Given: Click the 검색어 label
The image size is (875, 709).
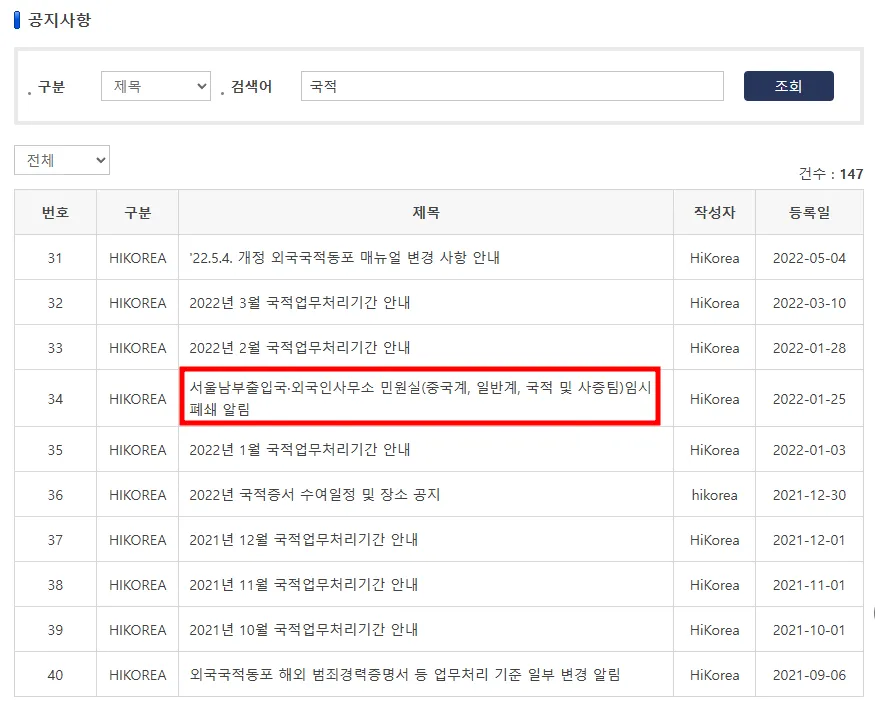Looking at the screenshot, I should click(x=251, y=86).
